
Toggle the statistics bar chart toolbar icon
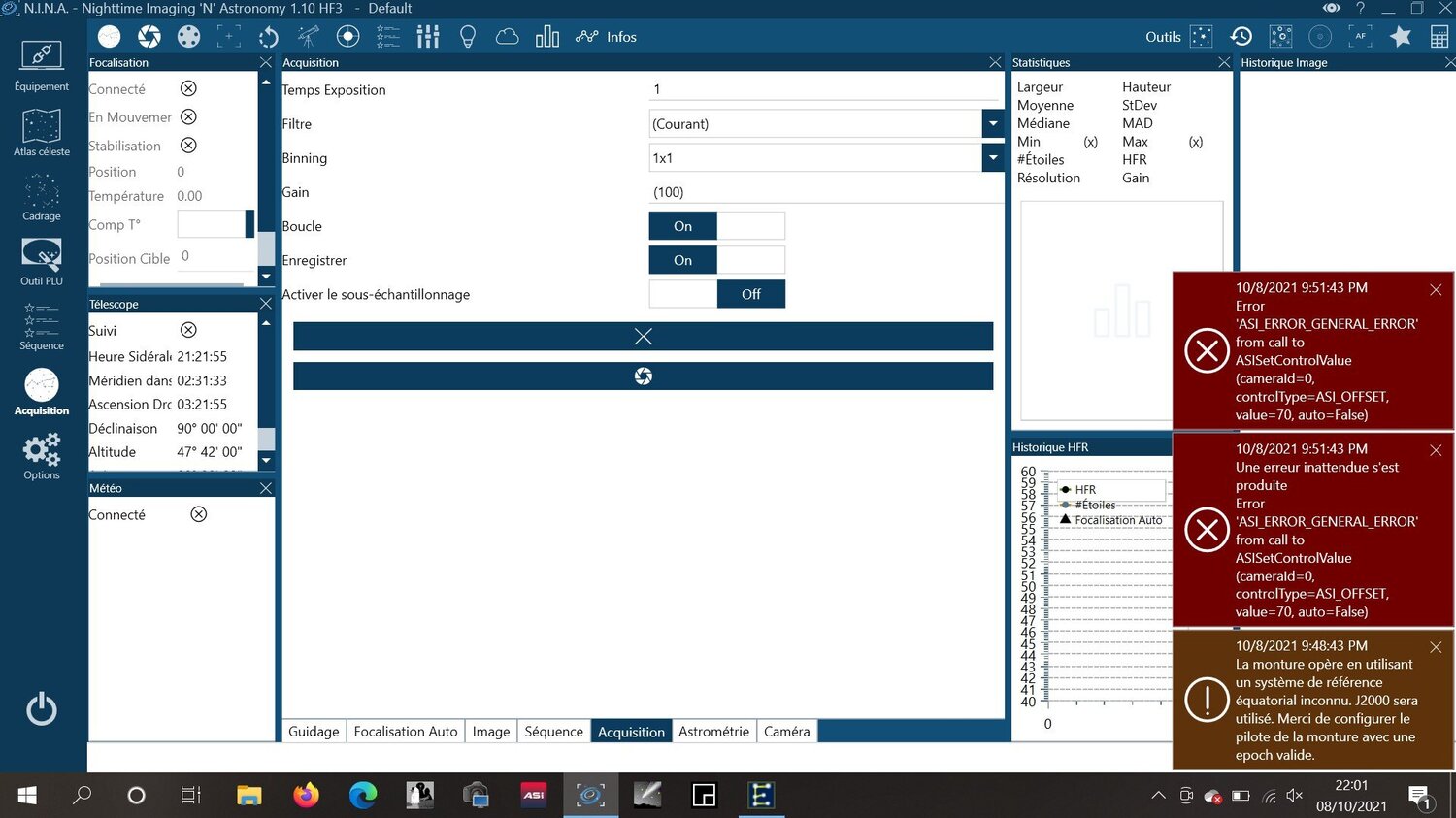pyautogui.click(x=547, y=37)
